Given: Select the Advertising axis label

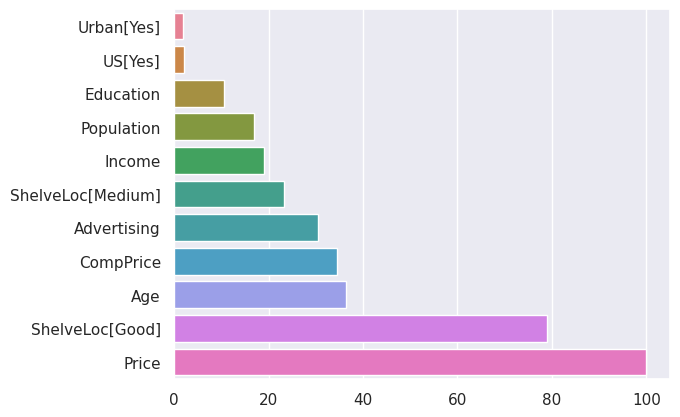Looking at the screenshot, I should 117,228.
